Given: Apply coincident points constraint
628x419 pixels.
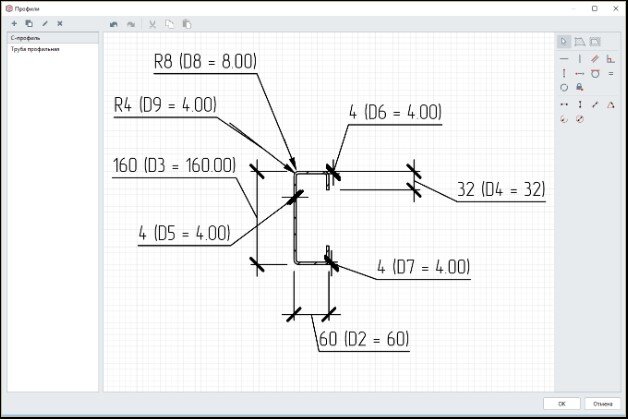Looking at the screenshot, I should click(x=580, y=74).
